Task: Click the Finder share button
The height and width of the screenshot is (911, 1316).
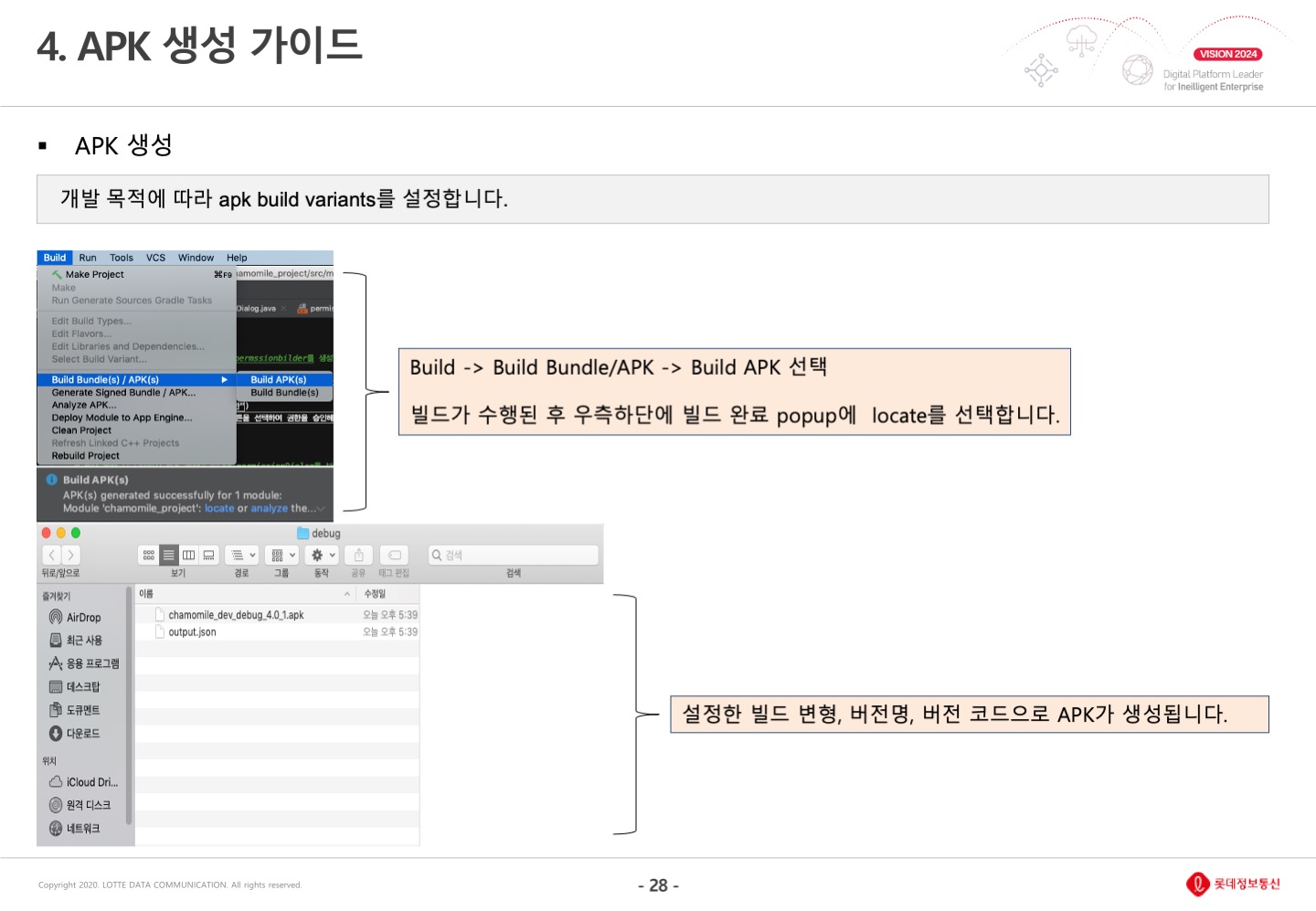Action: click(x=359, y=555)
